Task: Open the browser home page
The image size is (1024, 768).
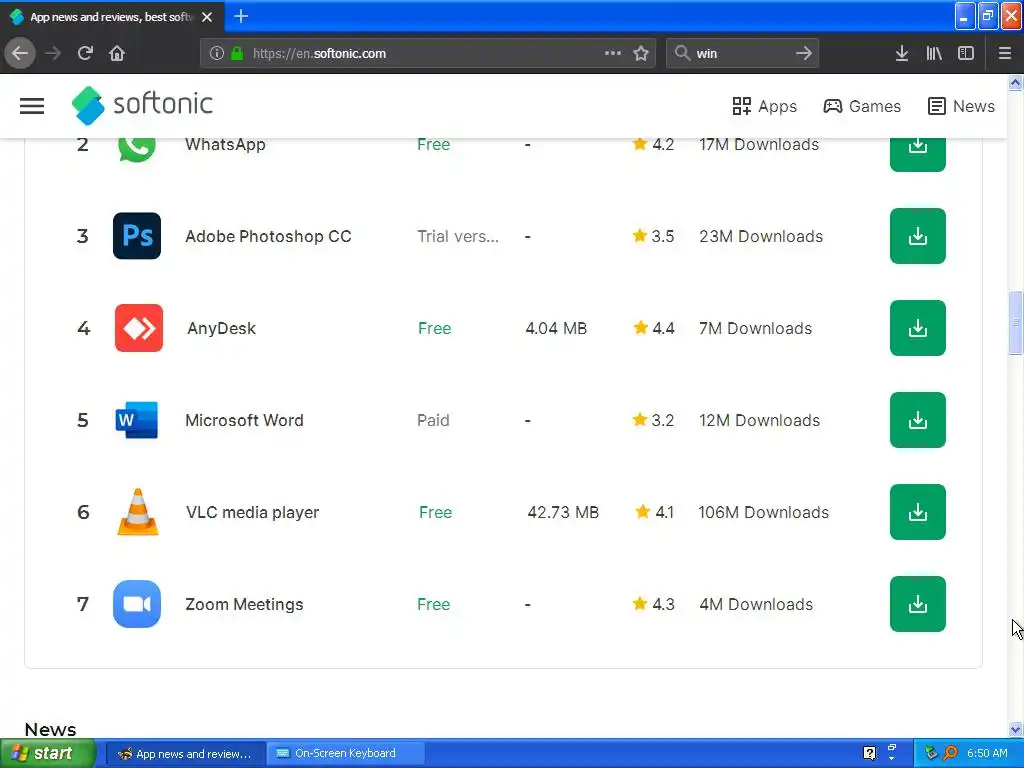Action: (117, 53)
